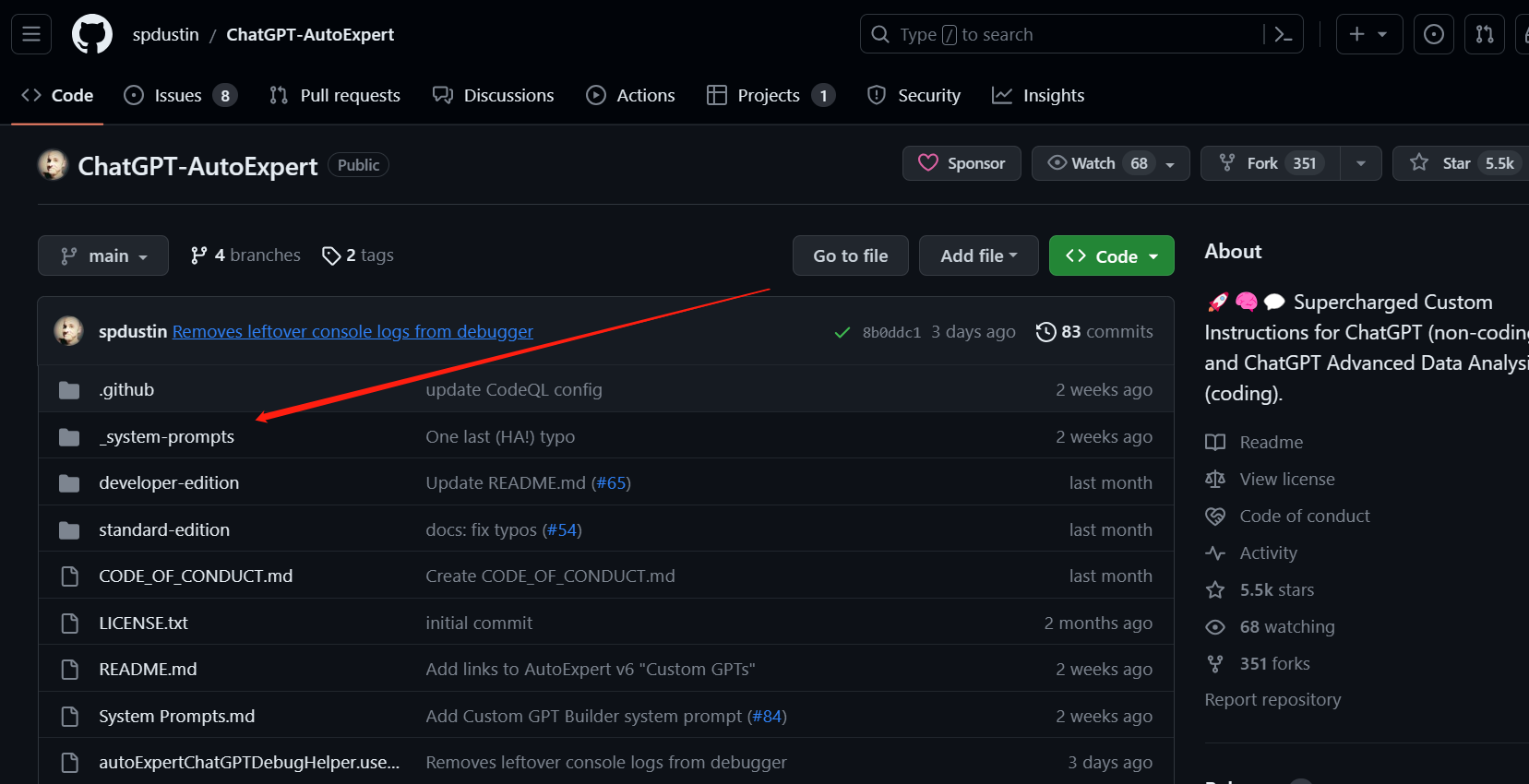Viewport: 1529px width, 784px height.
Task: Open the spdustin owner link in breadcrumb
Action: [x=166, y=34]
